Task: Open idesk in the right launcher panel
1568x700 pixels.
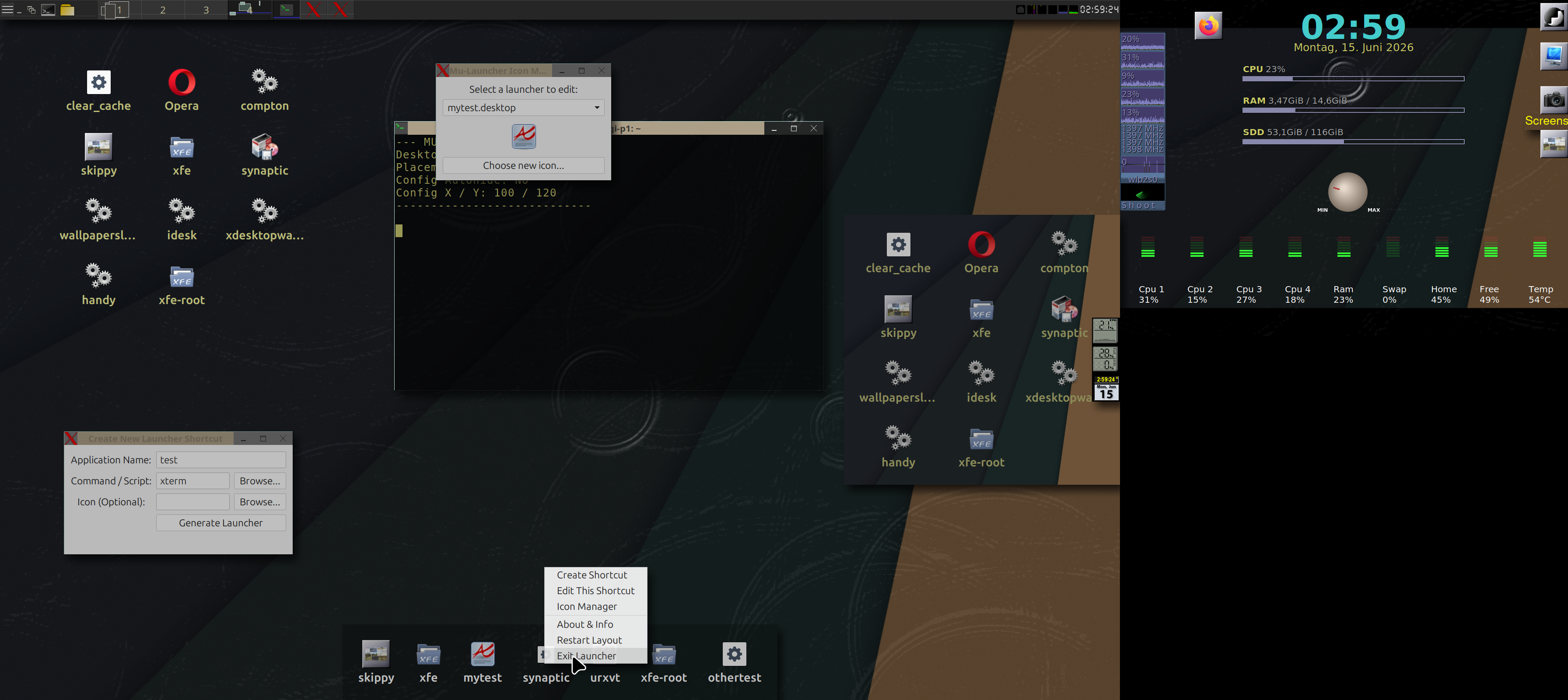Action: pyautogui.click(x=981, y=374)
